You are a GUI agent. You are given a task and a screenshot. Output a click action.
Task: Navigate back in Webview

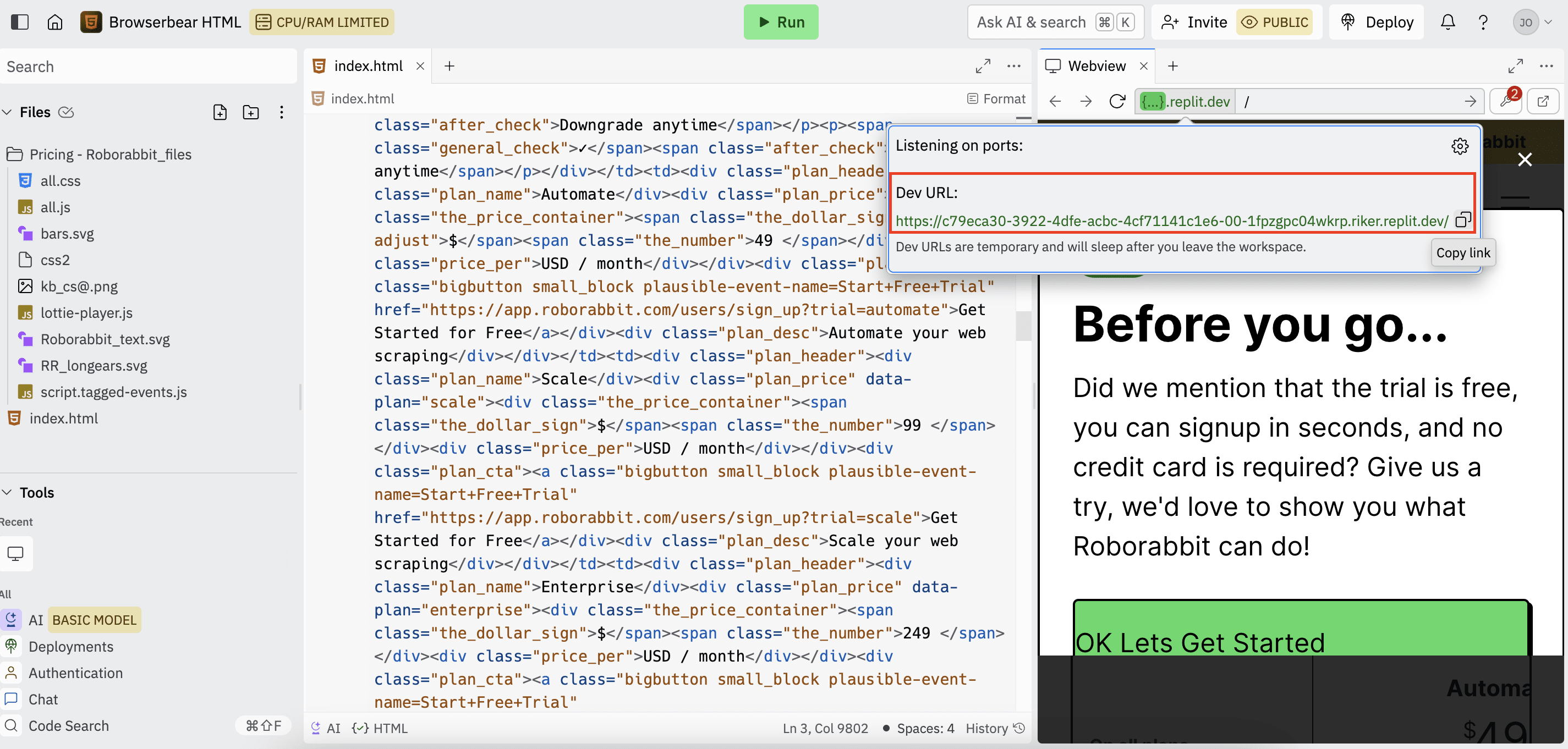click(x=1055, y=101)
